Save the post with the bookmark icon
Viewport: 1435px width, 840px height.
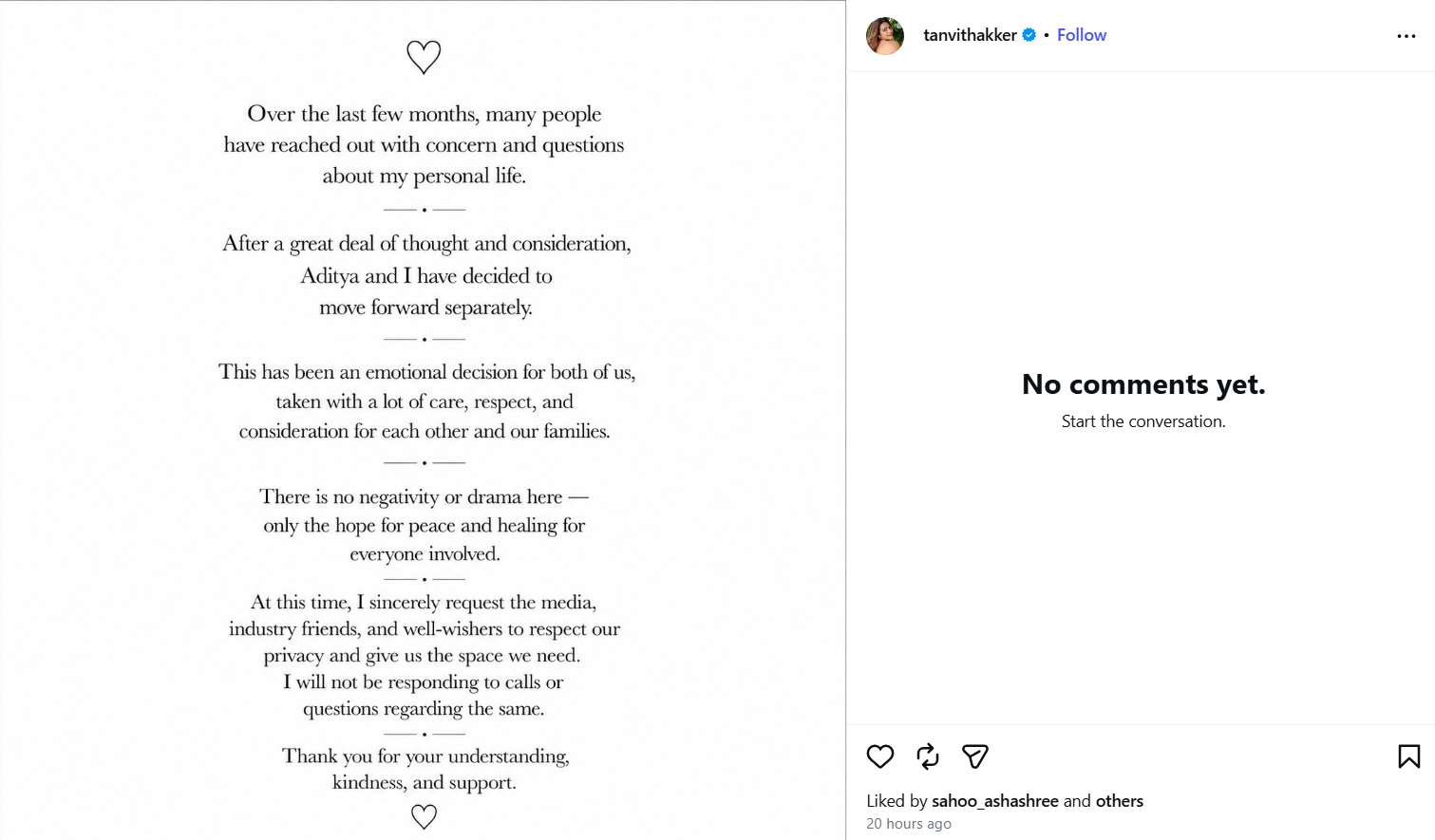coord(1409,756)
